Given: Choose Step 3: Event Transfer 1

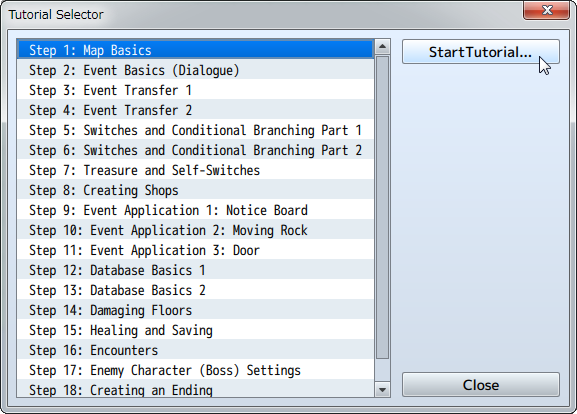Looking at the screenshot, I should [x=195, y=90].
